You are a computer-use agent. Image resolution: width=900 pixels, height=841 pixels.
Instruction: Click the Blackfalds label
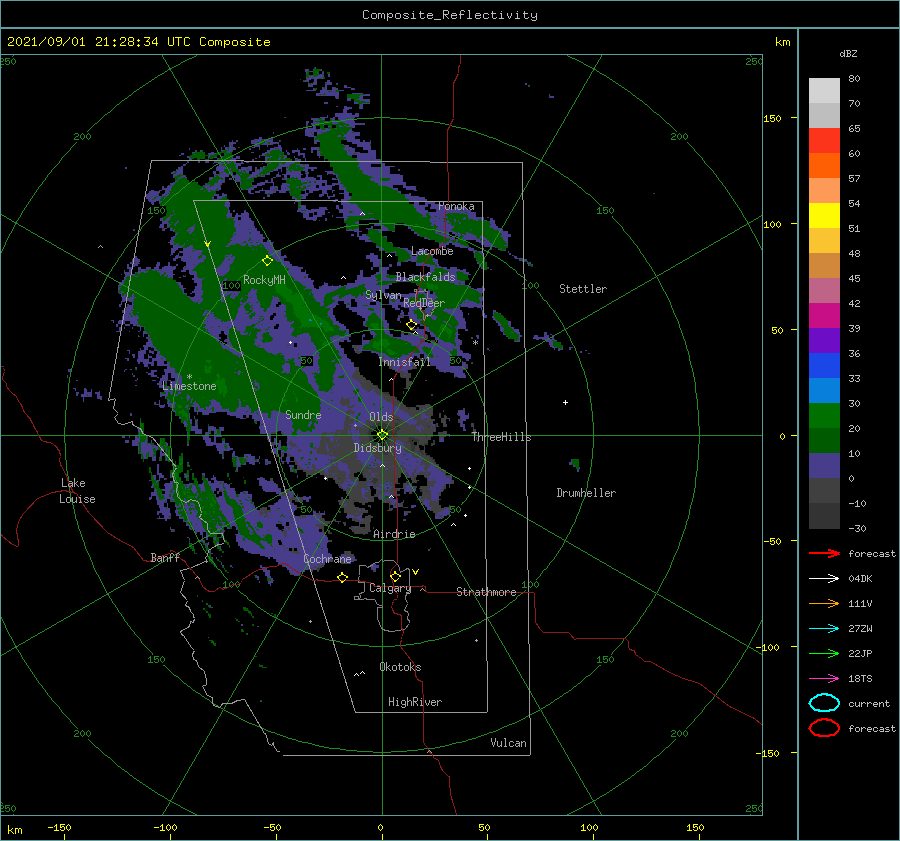(425, 277)
